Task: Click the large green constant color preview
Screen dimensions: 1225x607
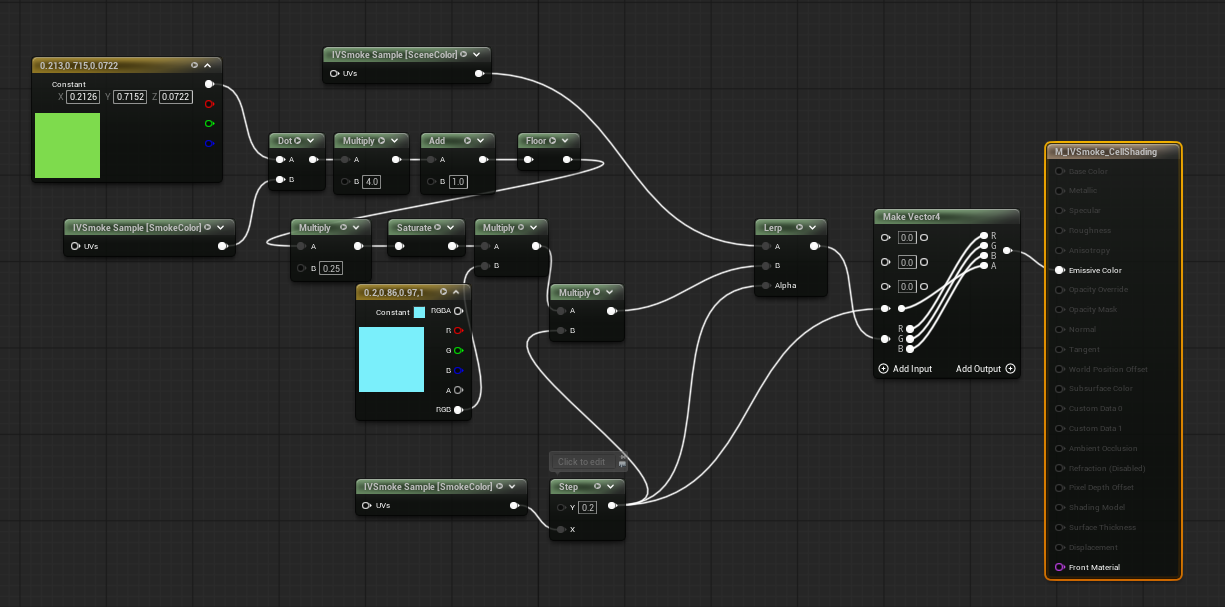Action: (x=67, y=145)
